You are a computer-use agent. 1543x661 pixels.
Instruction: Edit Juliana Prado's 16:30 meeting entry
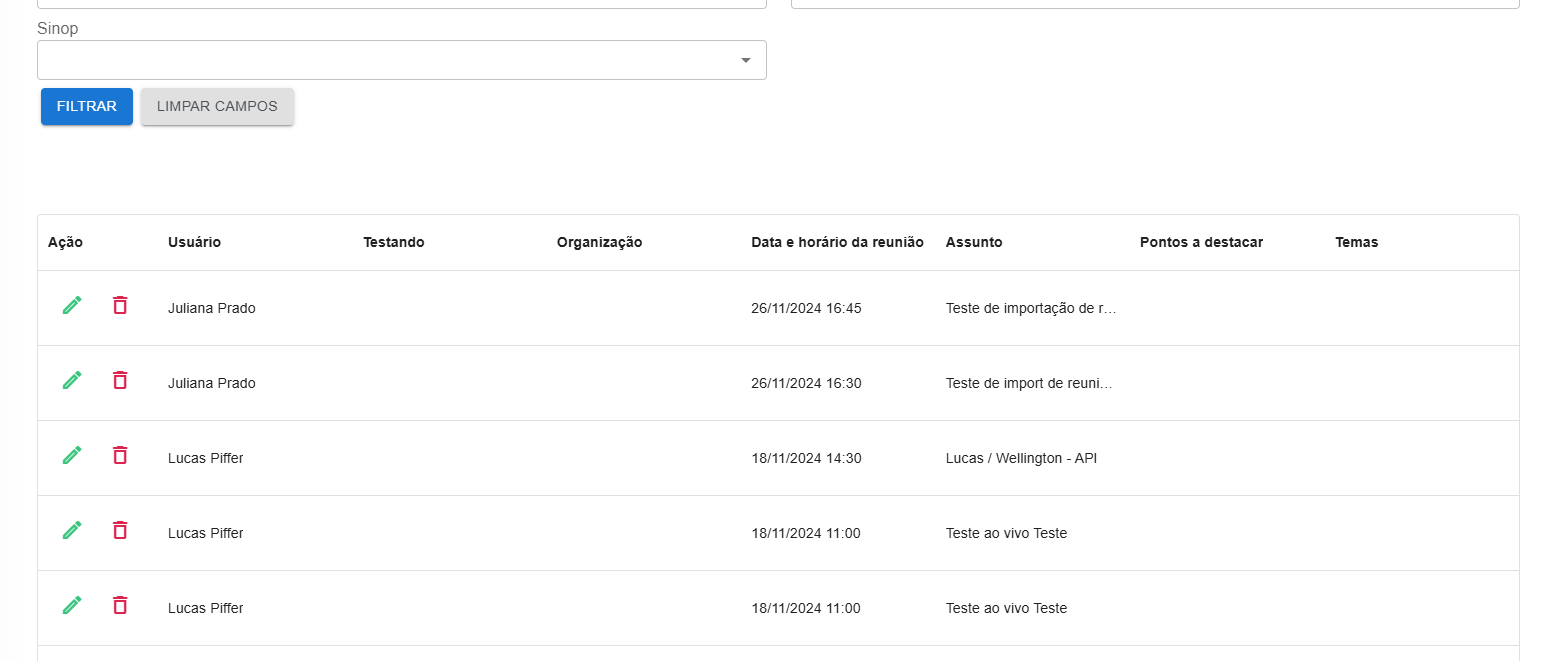point(72,381)
